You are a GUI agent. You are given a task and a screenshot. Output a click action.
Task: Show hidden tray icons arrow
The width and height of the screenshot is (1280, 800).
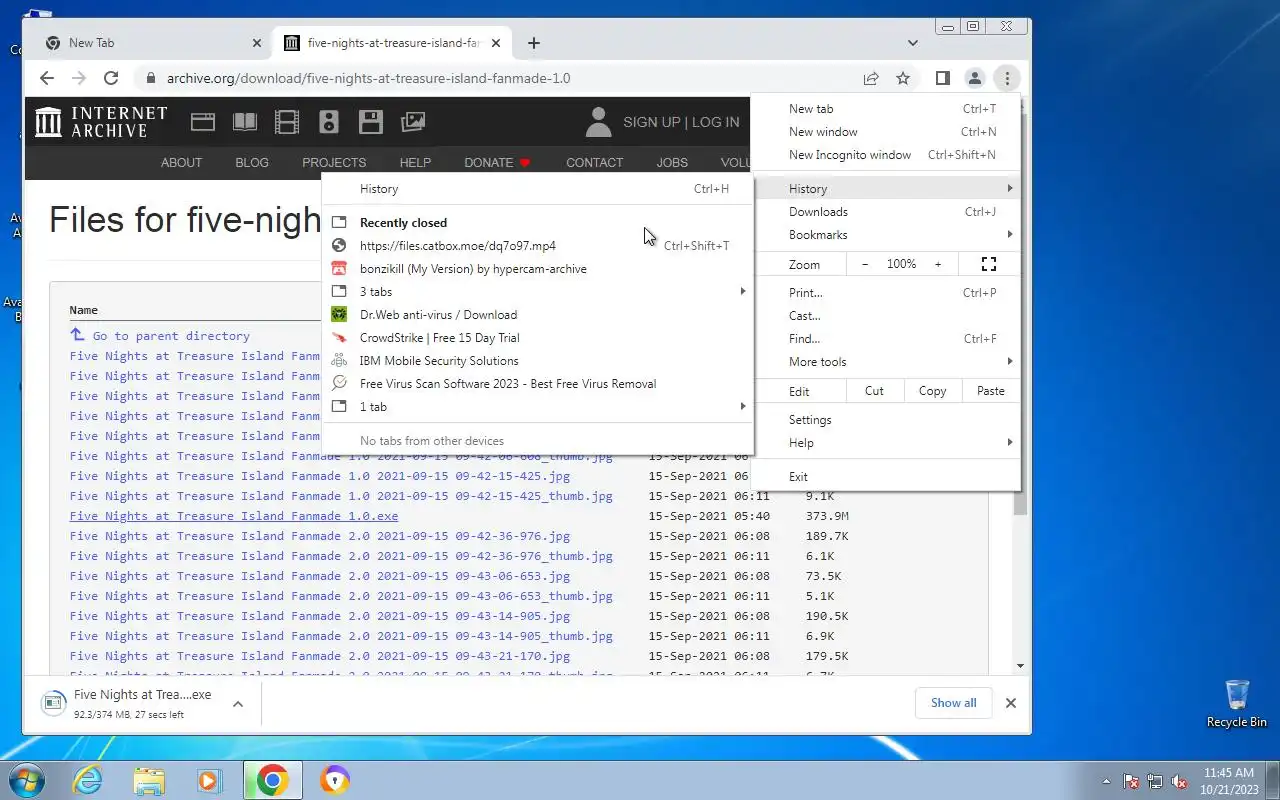pos(1106,781)
